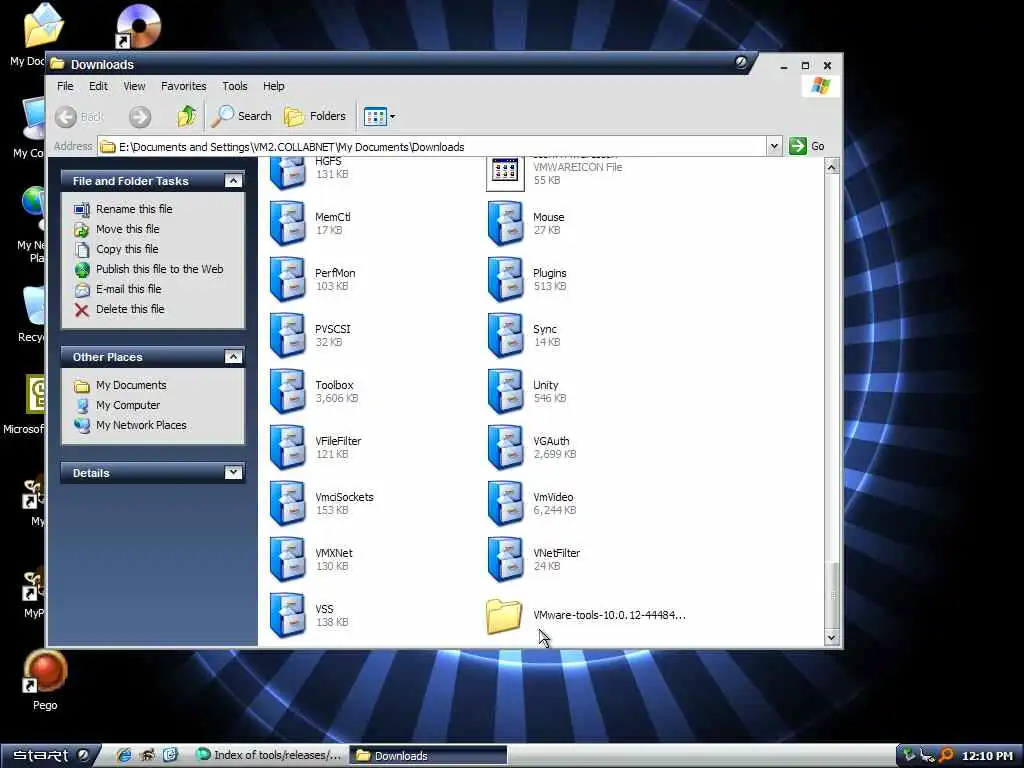Open the View menu

[x=134, y=86]
